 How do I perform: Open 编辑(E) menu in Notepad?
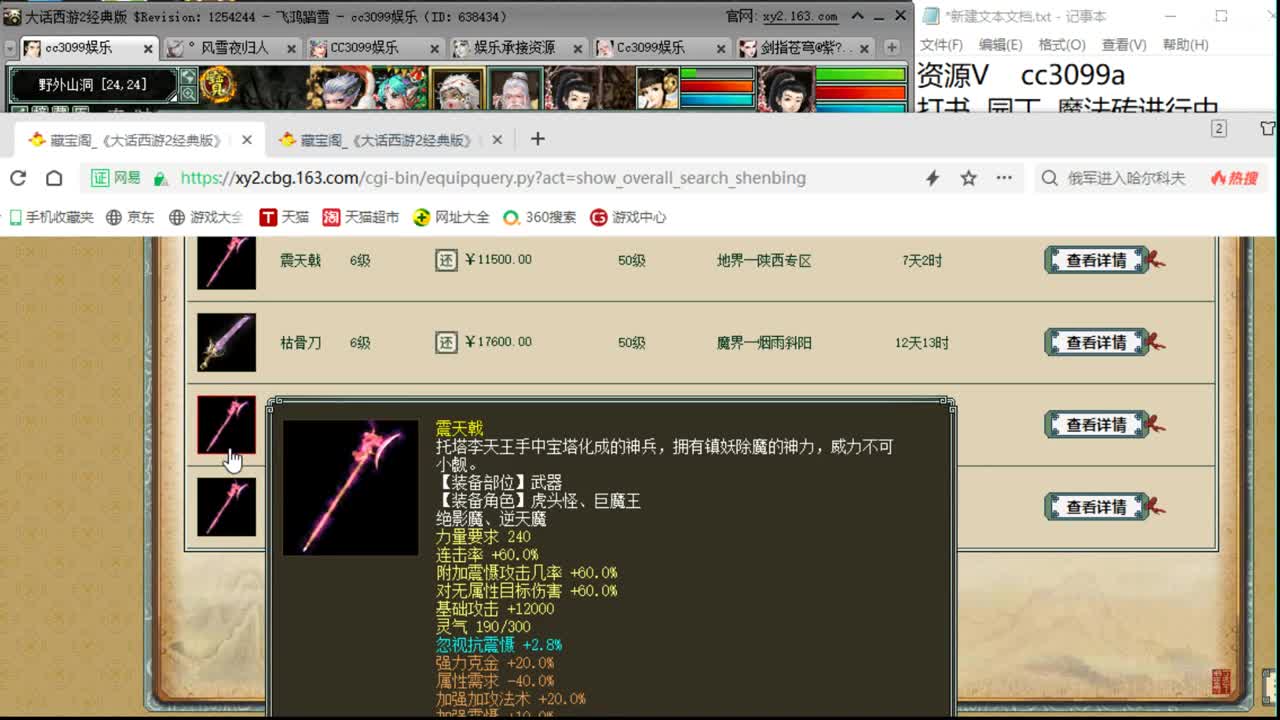pos(1001,45)
